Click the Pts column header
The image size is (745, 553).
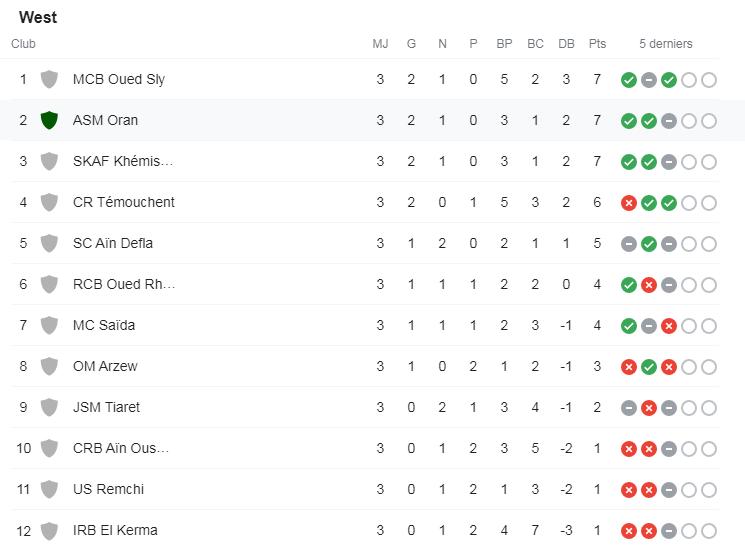tap(597, 44)
